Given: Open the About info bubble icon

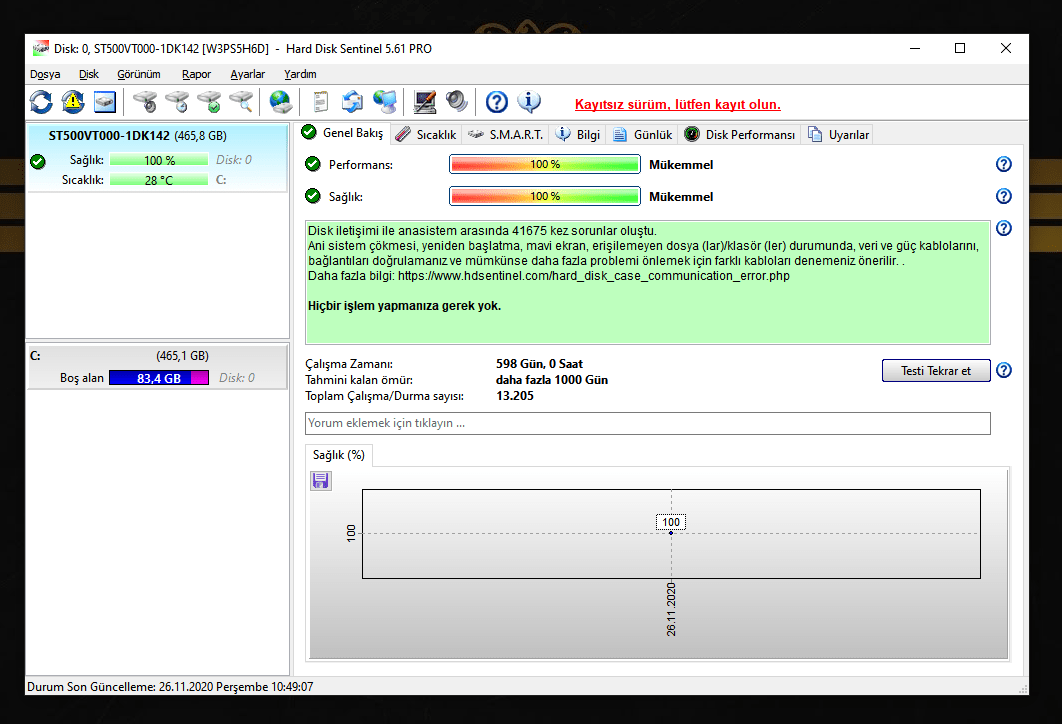Looking at the screenshot, I should coord(529,102).
